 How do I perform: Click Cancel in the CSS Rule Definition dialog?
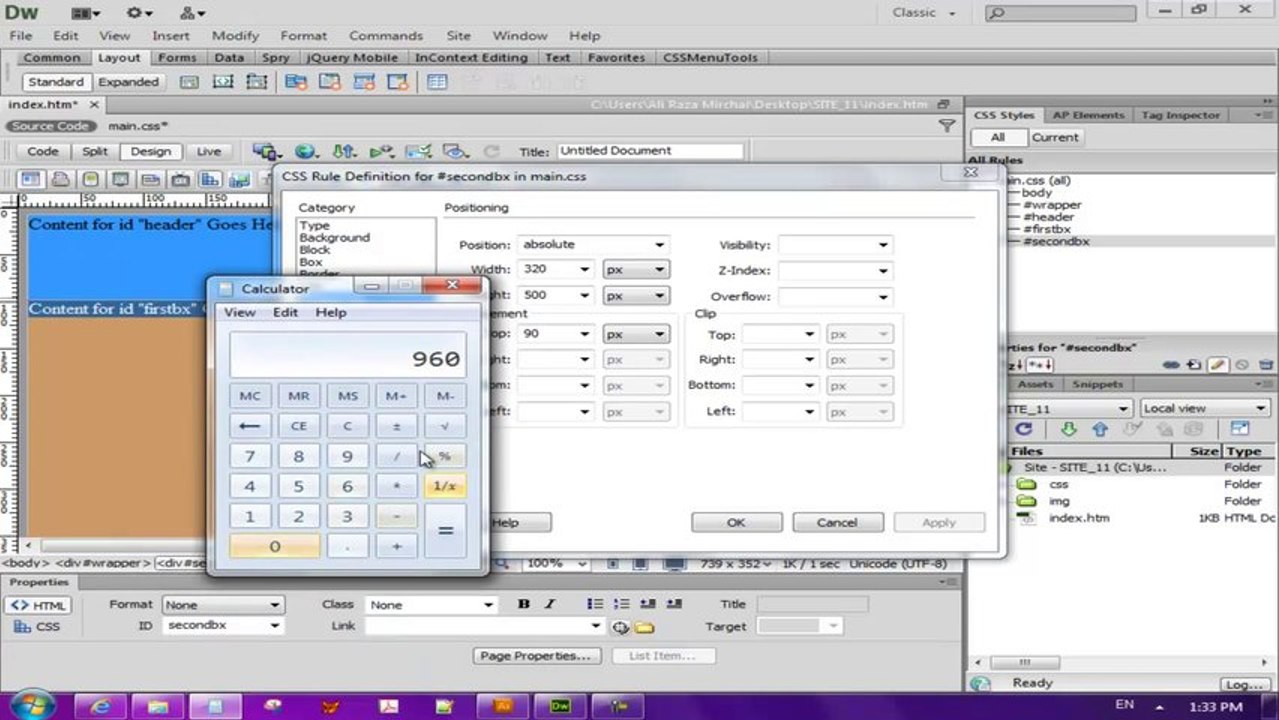(837, 522)
